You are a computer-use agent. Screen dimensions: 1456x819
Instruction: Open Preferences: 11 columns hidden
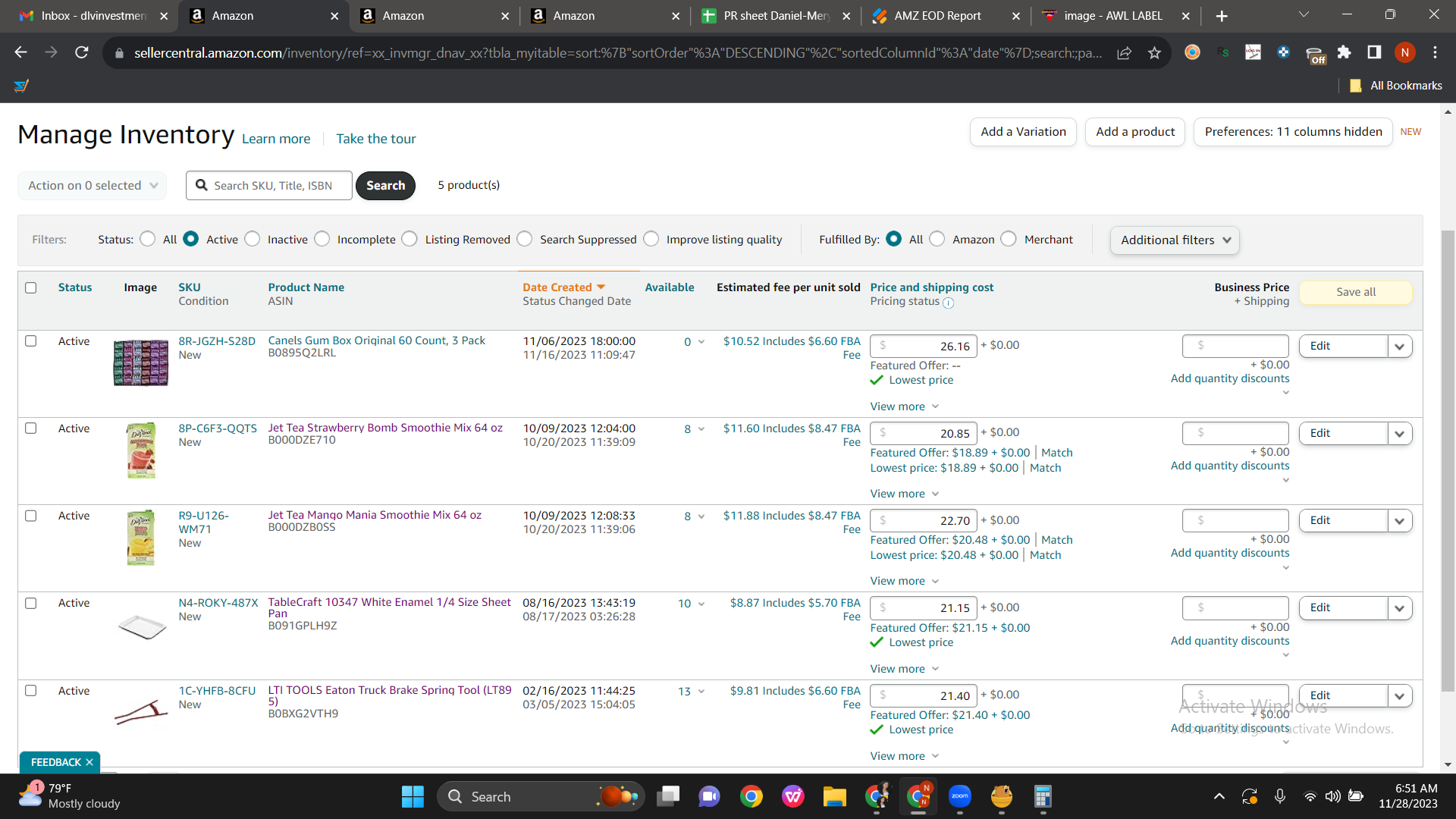[x=1293, y=132]
